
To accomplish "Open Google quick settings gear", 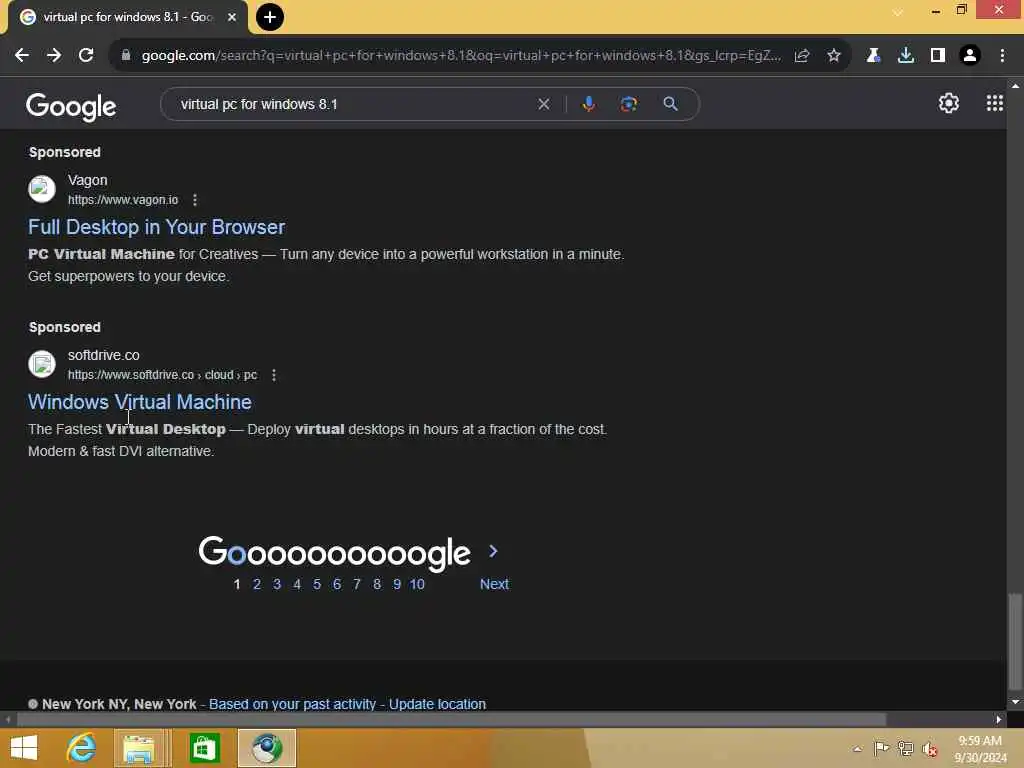I will tap(948, 103).
